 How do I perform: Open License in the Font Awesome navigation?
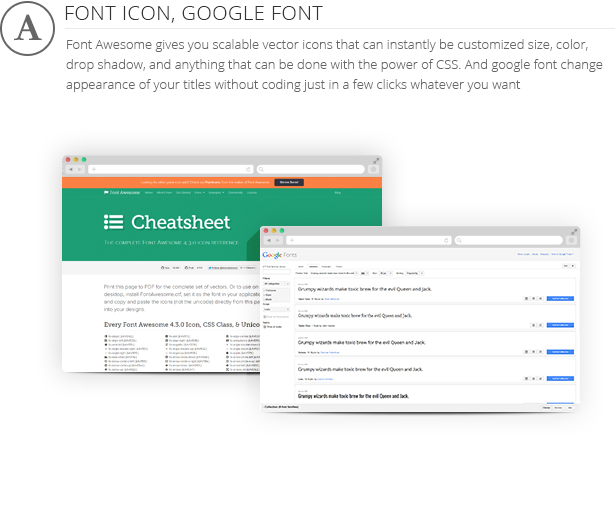(252, 193)
